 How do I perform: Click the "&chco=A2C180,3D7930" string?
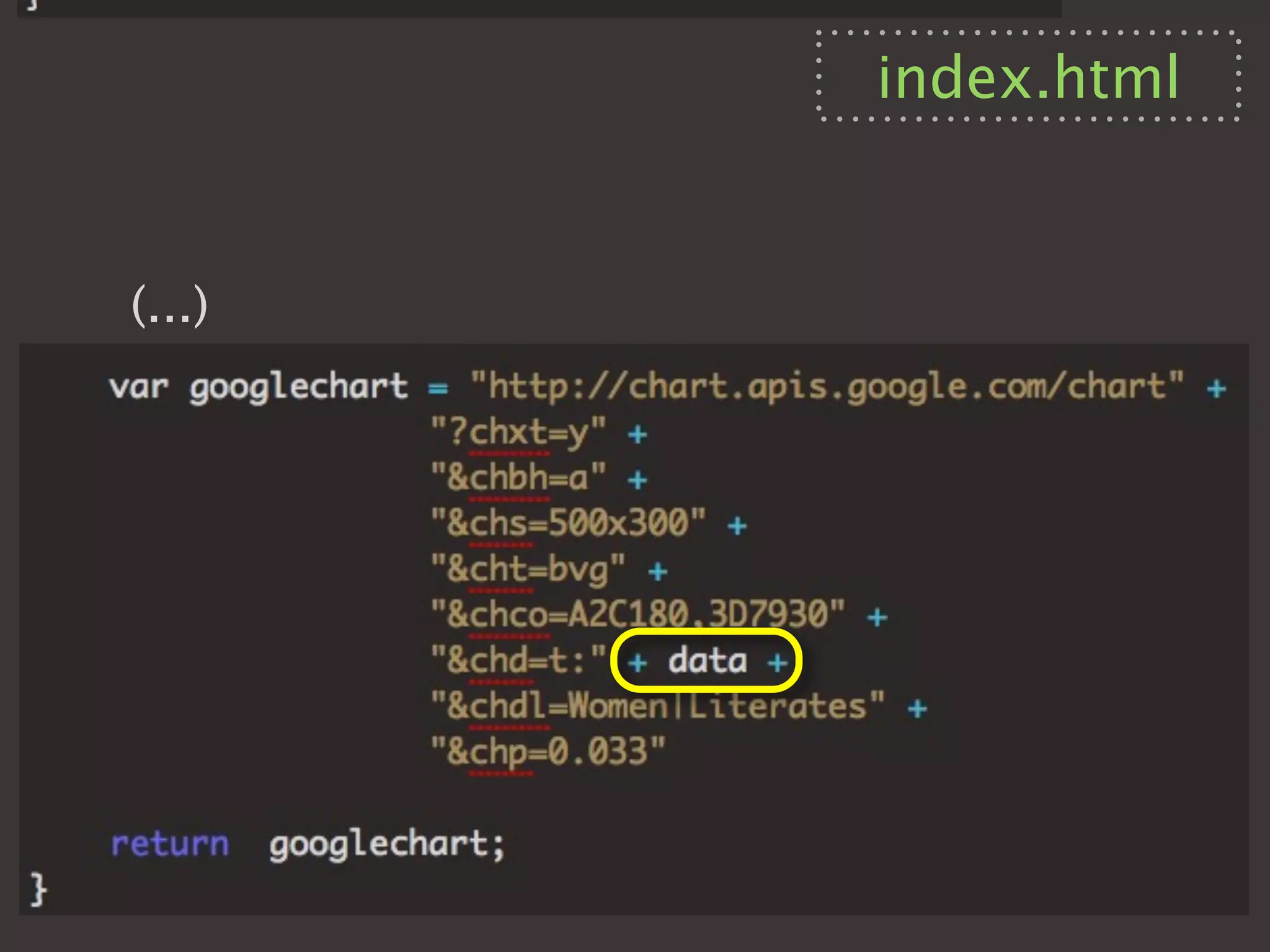tap(638, 614)
